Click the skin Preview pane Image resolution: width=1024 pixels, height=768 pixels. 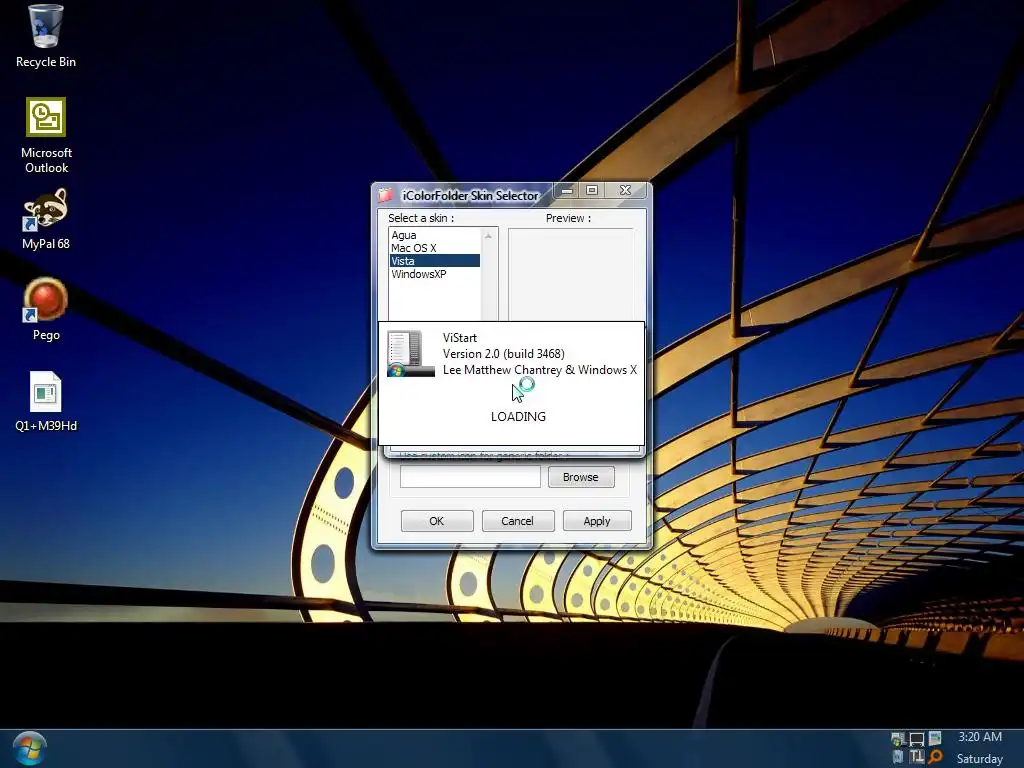tap(570, 274)
